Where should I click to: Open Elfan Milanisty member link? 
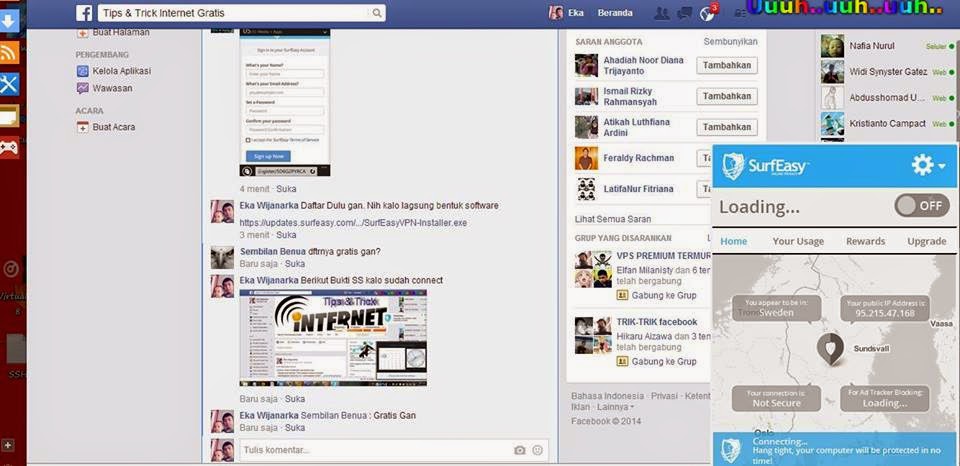[645, 270]
